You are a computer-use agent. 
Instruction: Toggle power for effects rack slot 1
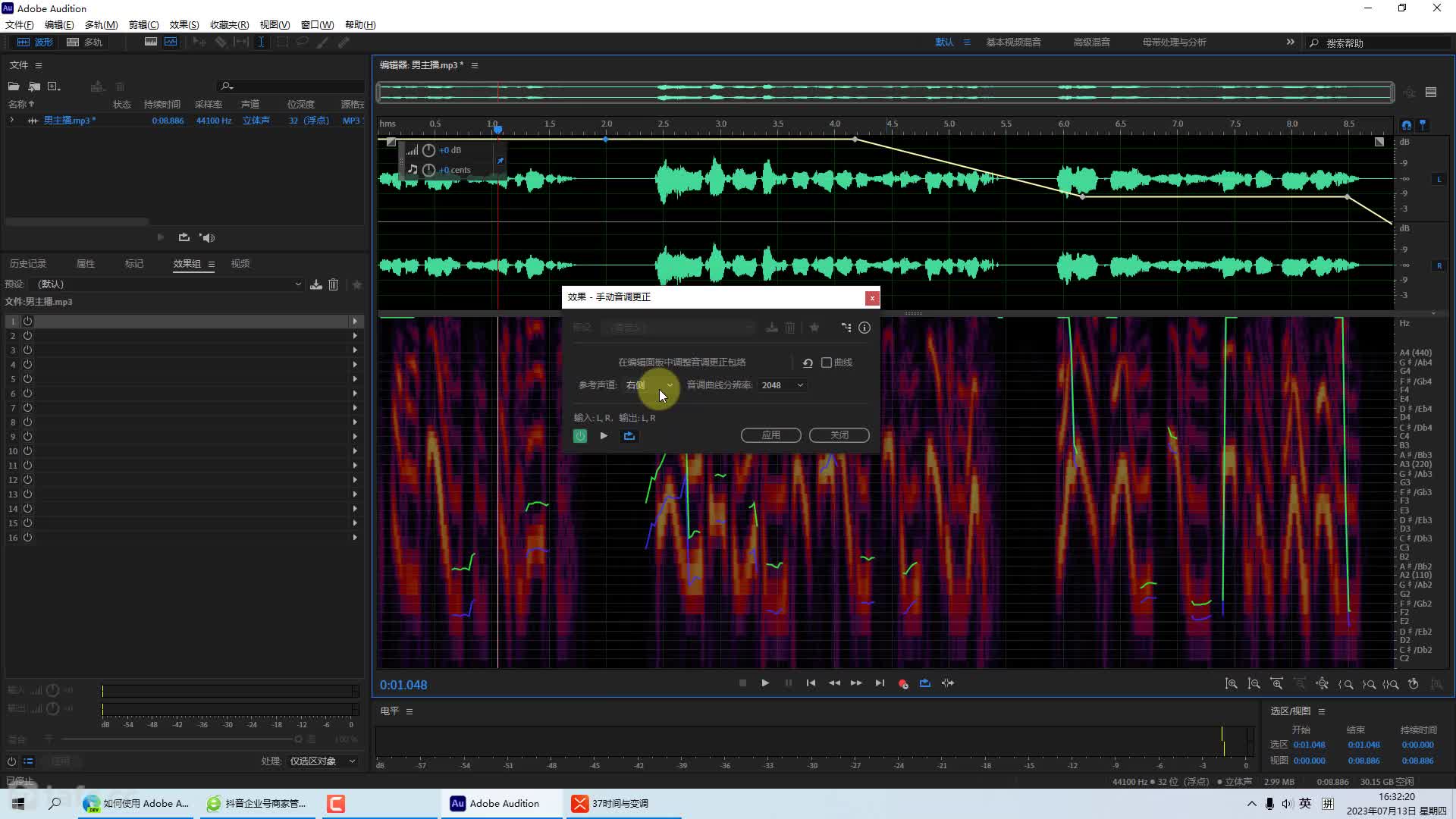point(27,322)
